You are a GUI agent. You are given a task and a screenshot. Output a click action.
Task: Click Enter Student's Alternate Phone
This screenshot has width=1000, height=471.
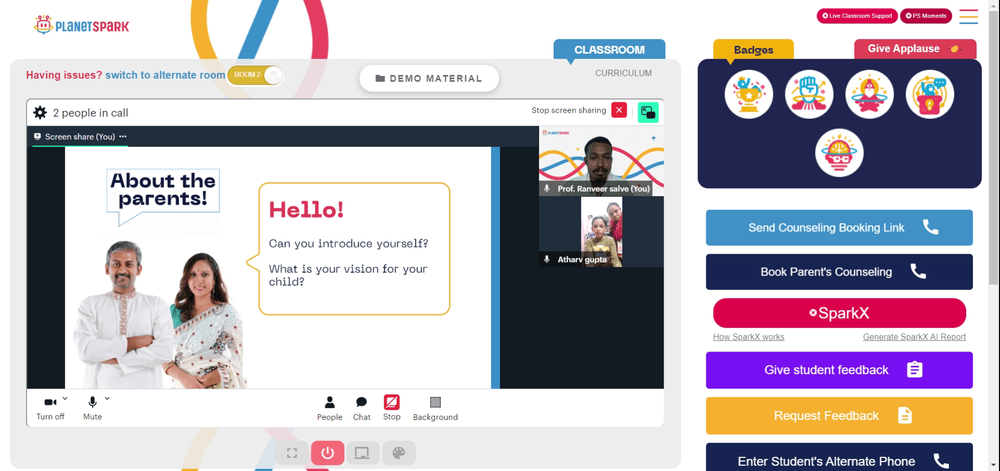(839, 458)
